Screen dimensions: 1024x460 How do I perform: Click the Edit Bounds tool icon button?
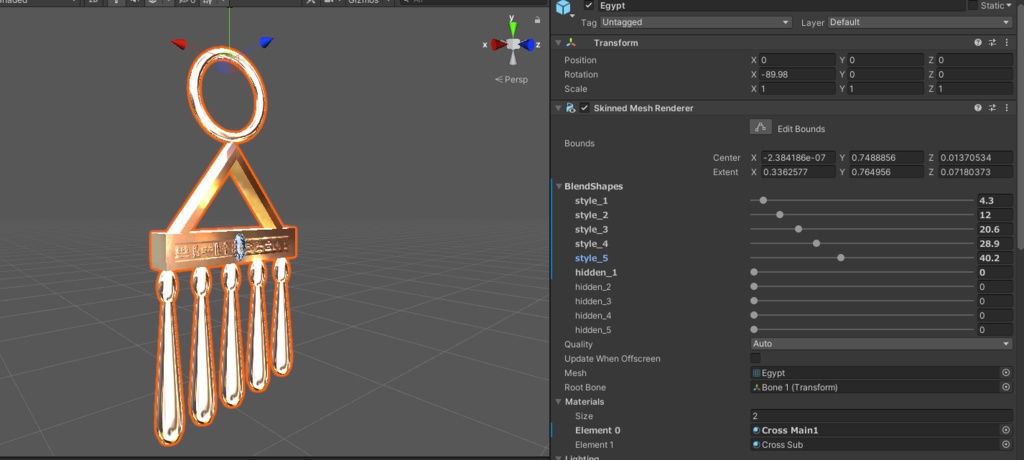click(760, 128)
